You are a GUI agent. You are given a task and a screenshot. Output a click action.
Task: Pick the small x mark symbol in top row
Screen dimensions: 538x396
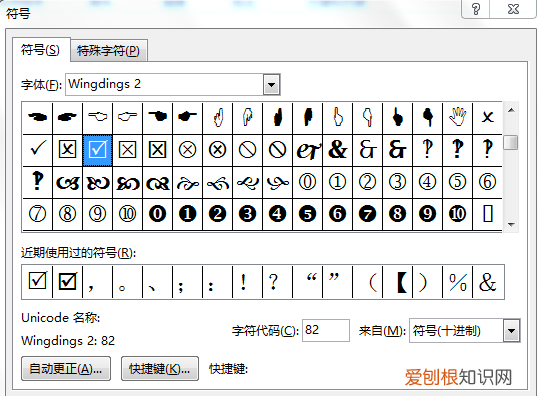[487, 117]
